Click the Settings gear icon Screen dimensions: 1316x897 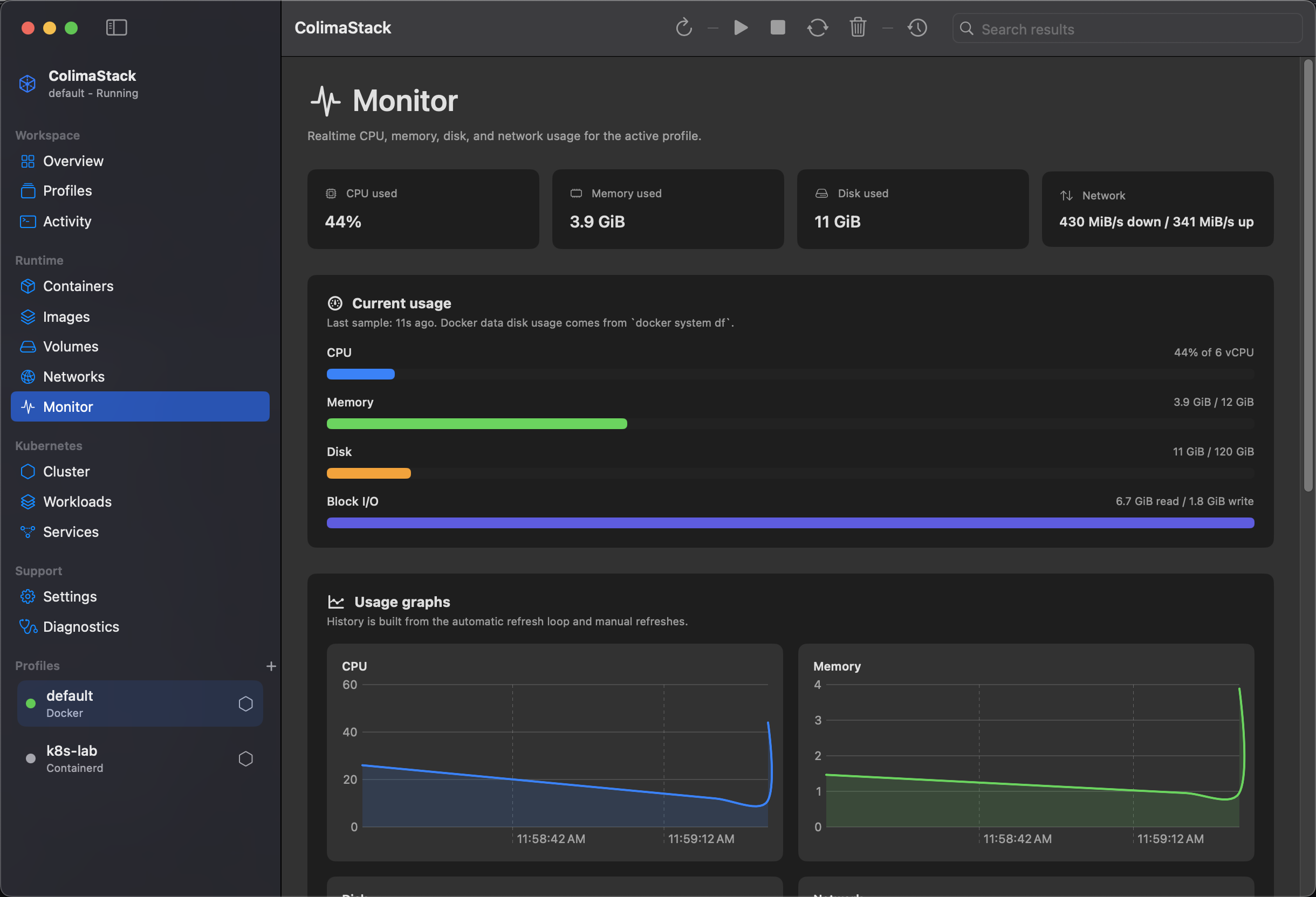(28, 597)
